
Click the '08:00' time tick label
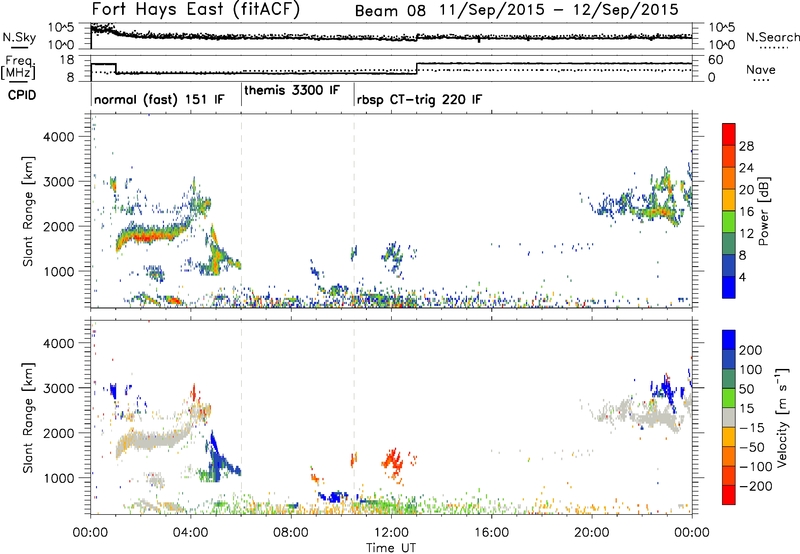[x=291, y=533]
